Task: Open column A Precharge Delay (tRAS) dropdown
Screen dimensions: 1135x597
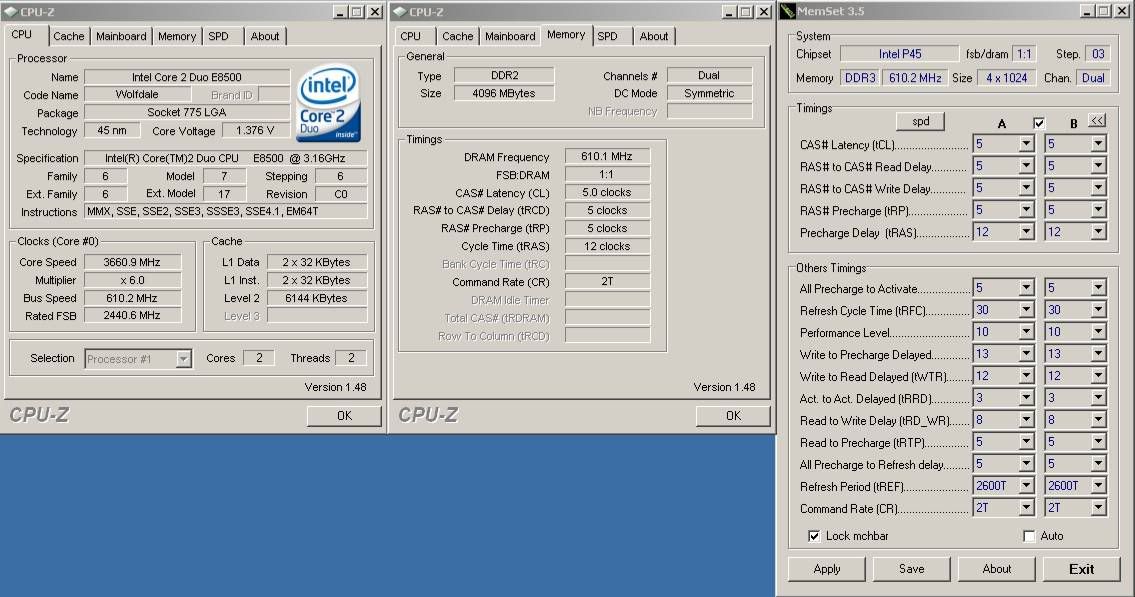Action: (x=1026, y=232)
